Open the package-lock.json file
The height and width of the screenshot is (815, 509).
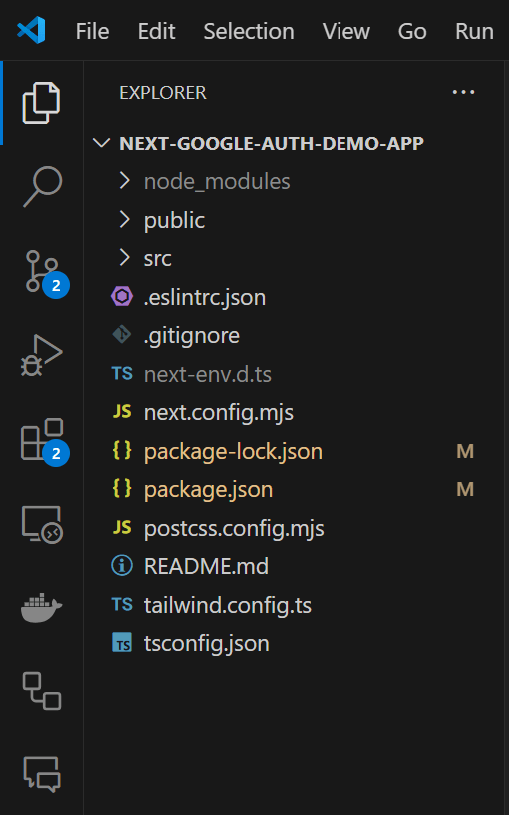click(x=233, y=451)
